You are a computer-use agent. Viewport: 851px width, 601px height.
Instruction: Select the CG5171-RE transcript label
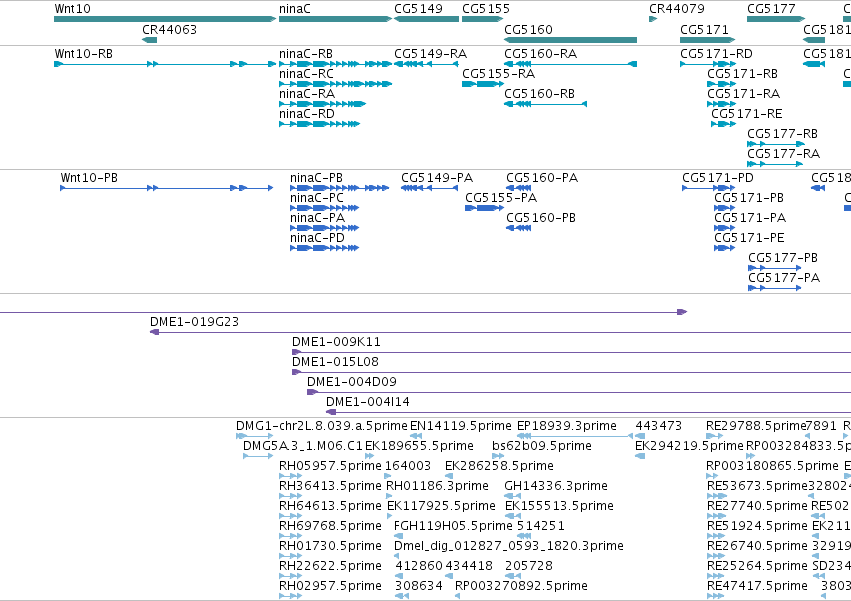coord(747,113)
